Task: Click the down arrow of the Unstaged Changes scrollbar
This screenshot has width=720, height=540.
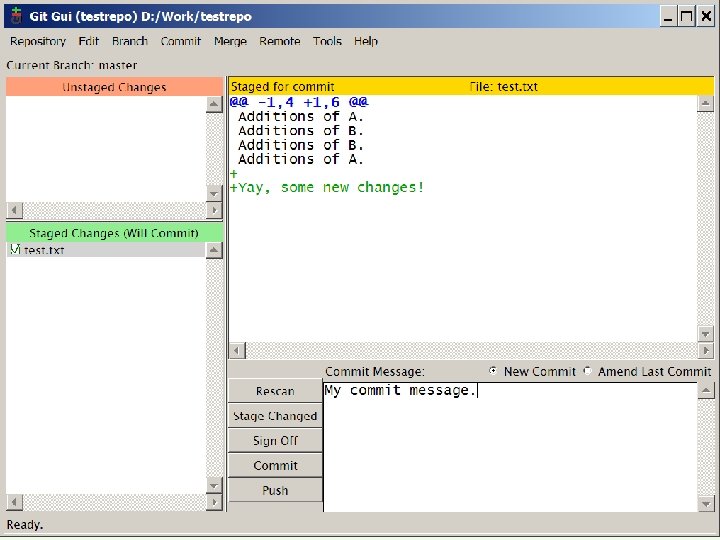Action: point(214,194)
